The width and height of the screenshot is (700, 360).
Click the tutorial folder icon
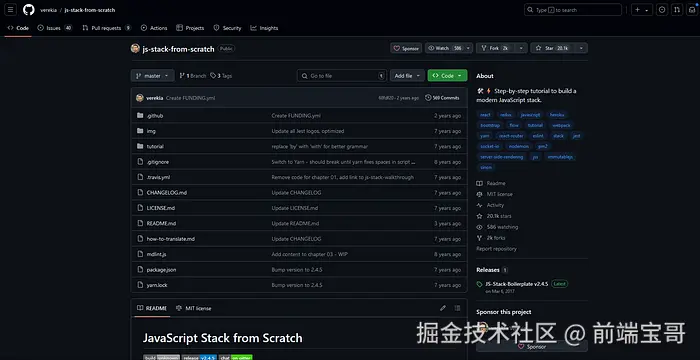140,147
